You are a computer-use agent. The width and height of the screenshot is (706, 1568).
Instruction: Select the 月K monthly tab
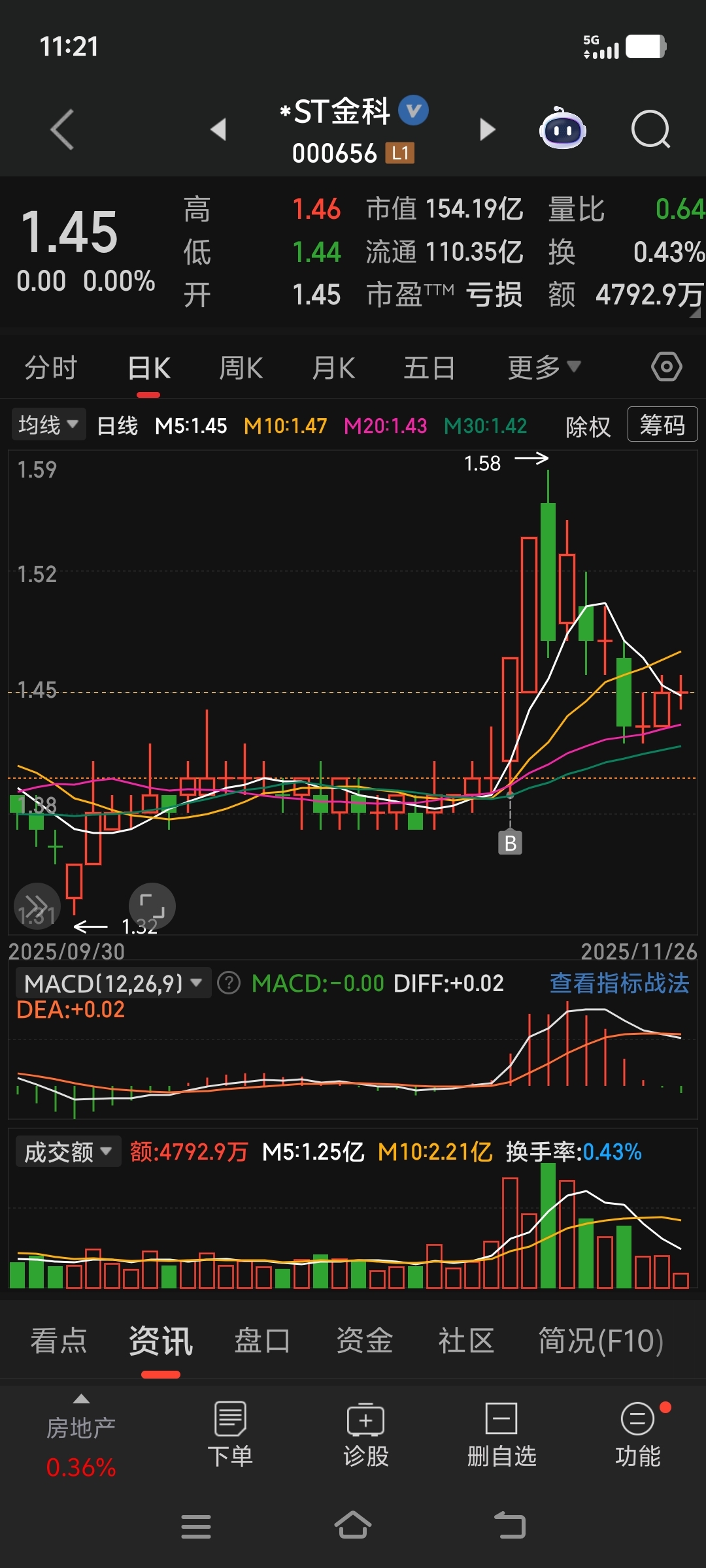[333, 368]
